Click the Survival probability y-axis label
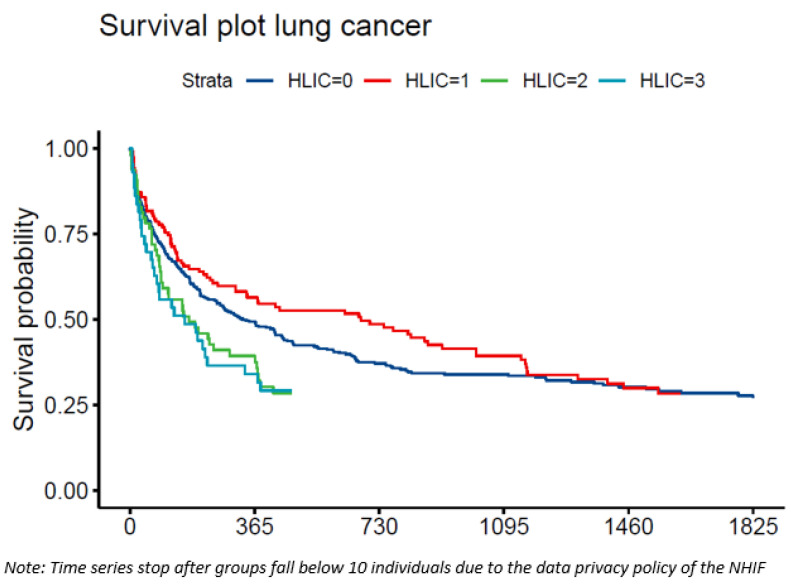The width and height of the screenshot is (791, 586). 24,319
